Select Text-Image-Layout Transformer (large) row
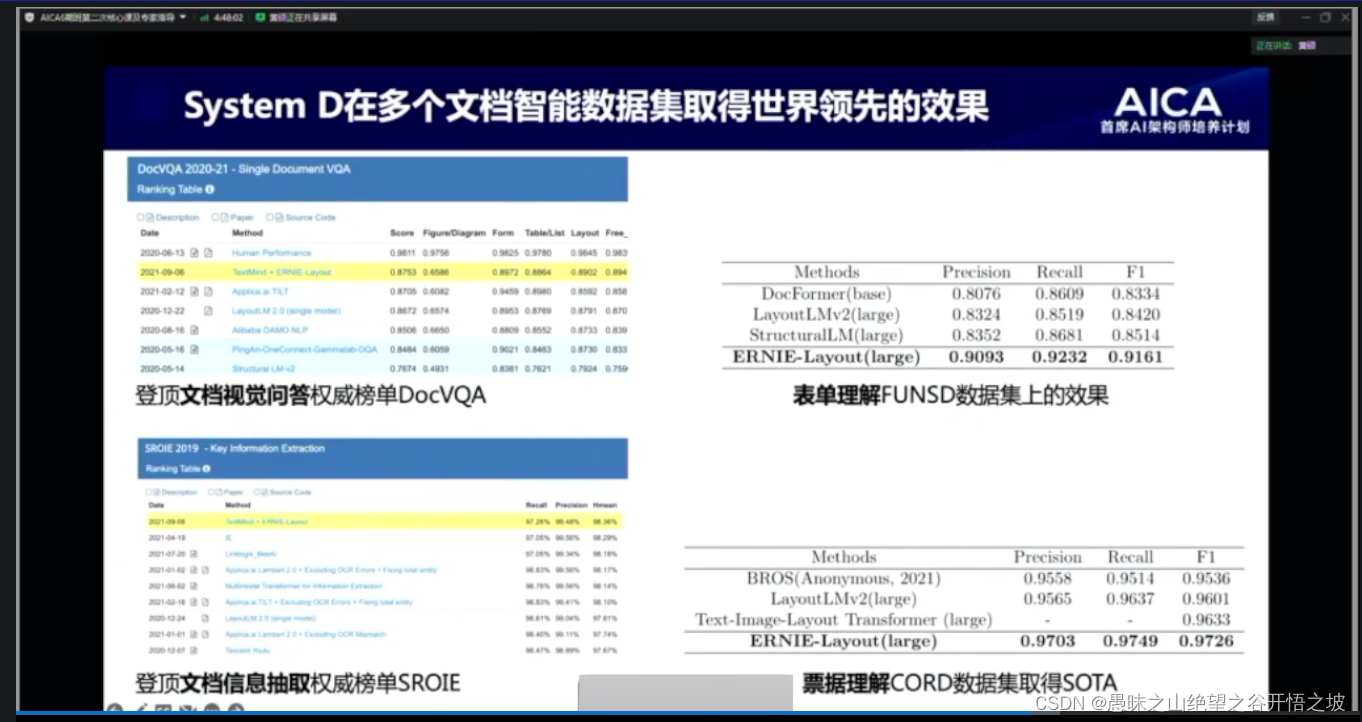Viewport: 1362px width, 722px height. [x=964, y=620]
